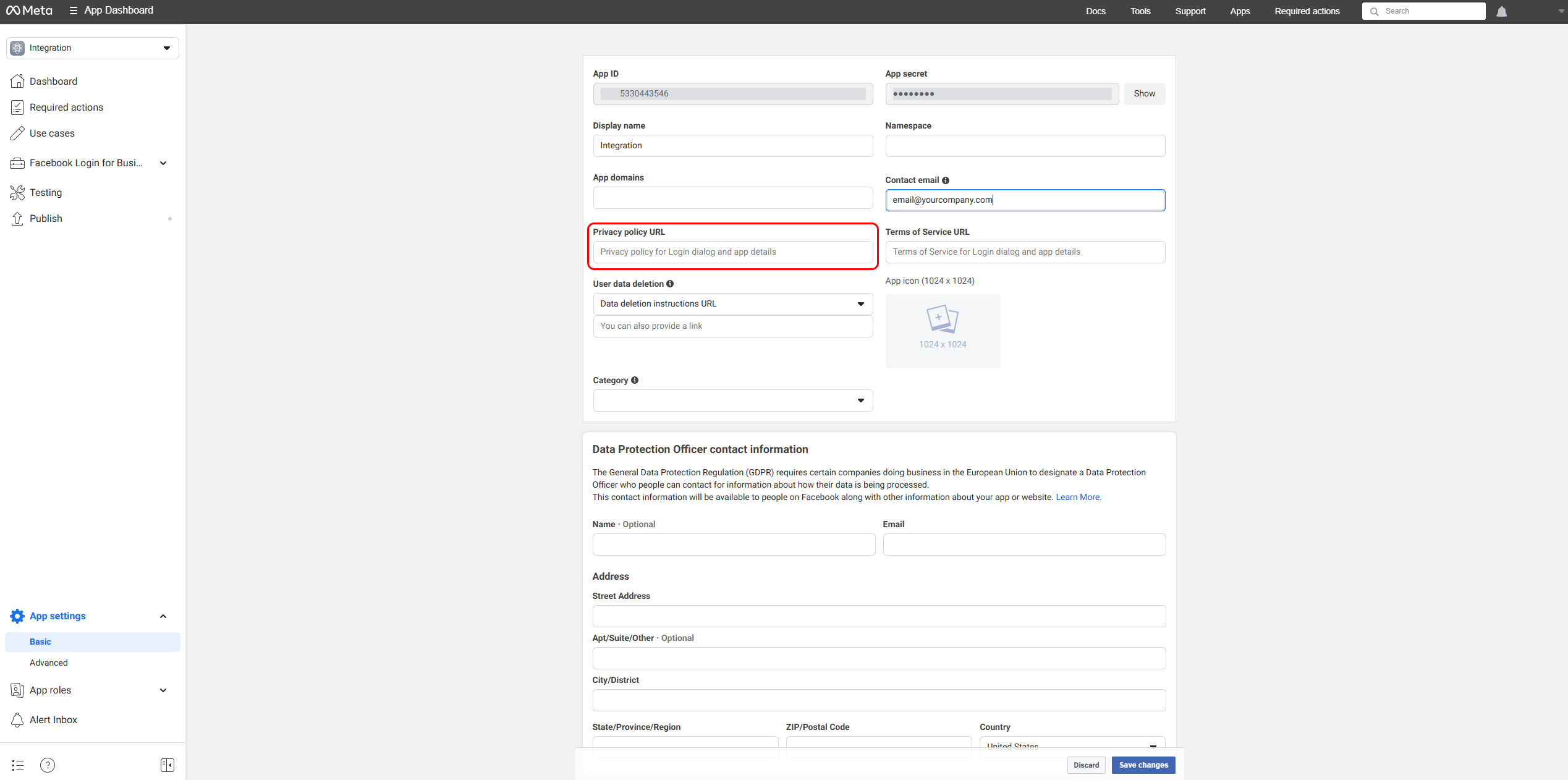The width and height of the screenshot is (1568, 780).
Task: Collapse the App settings section
Action: 163,616
